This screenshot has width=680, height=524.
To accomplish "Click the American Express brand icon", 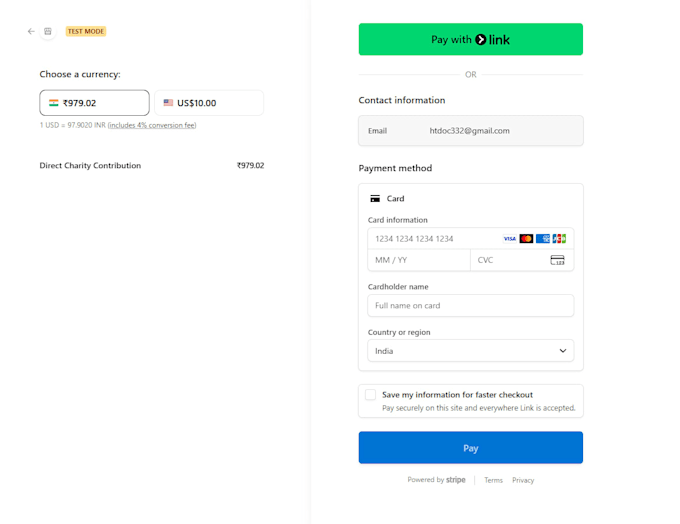I will 543,239.
